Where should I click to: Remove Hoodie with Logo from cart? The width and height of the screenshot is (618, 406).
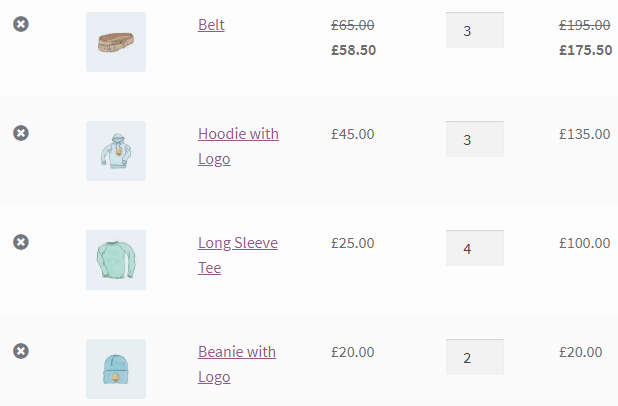[x=21, y=133]
